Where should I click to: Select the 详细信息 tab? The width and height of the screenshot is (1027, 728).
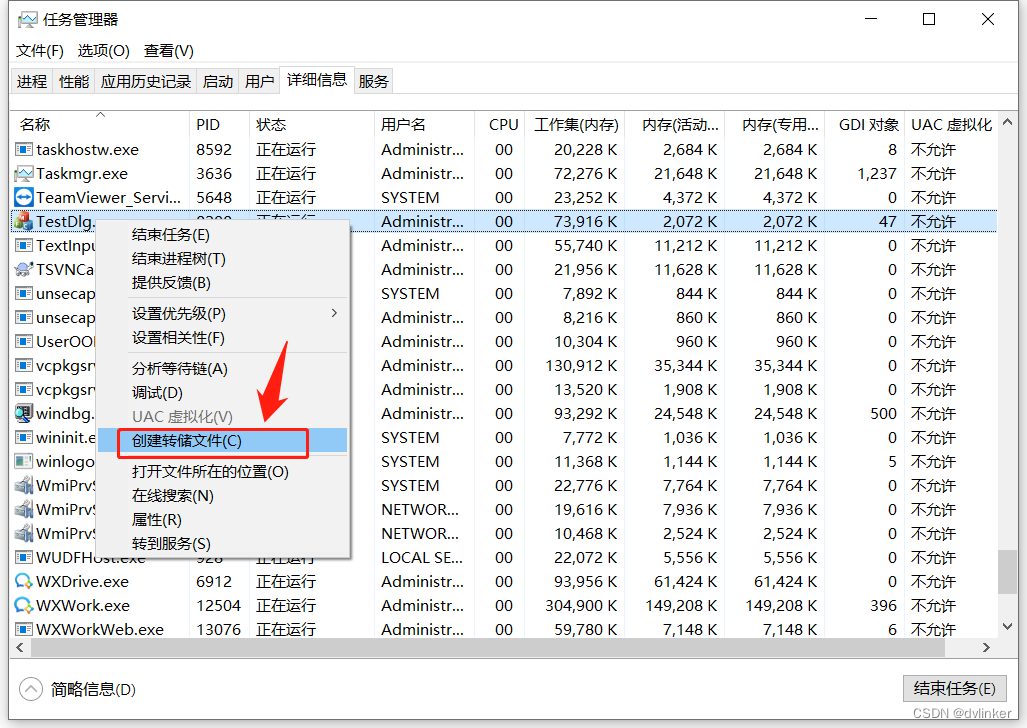pyautogui.click(x=317, y=80)
